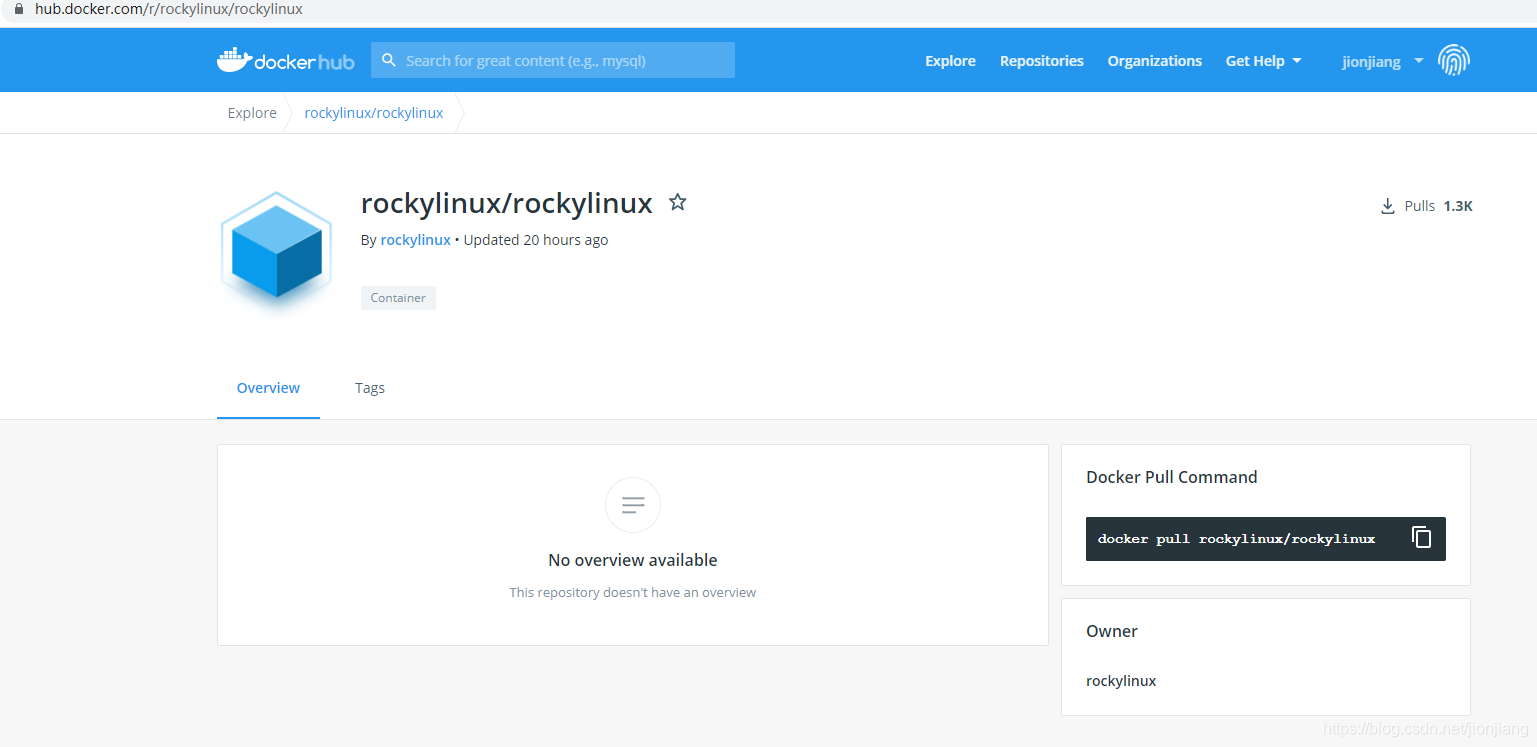Image resolution: width=1537 pixels, height=747 pixels.
Task: Click the Docker Pull Command heading
Action: point(1172,477)
